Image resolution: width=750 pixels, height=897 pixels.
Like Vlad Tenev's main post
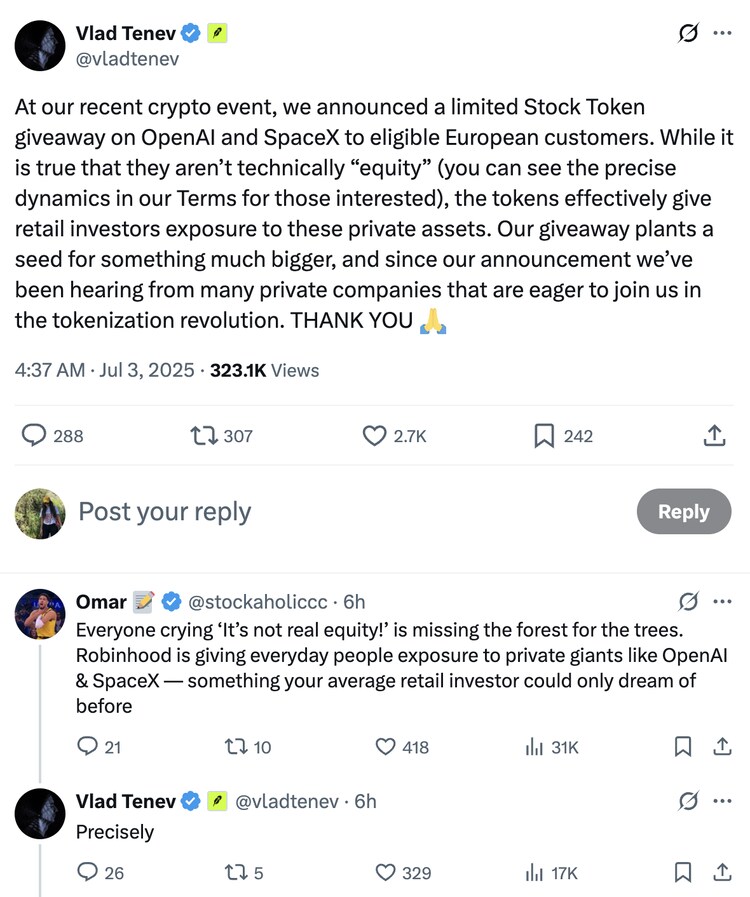pyautogui.click(x=374, y=436)
